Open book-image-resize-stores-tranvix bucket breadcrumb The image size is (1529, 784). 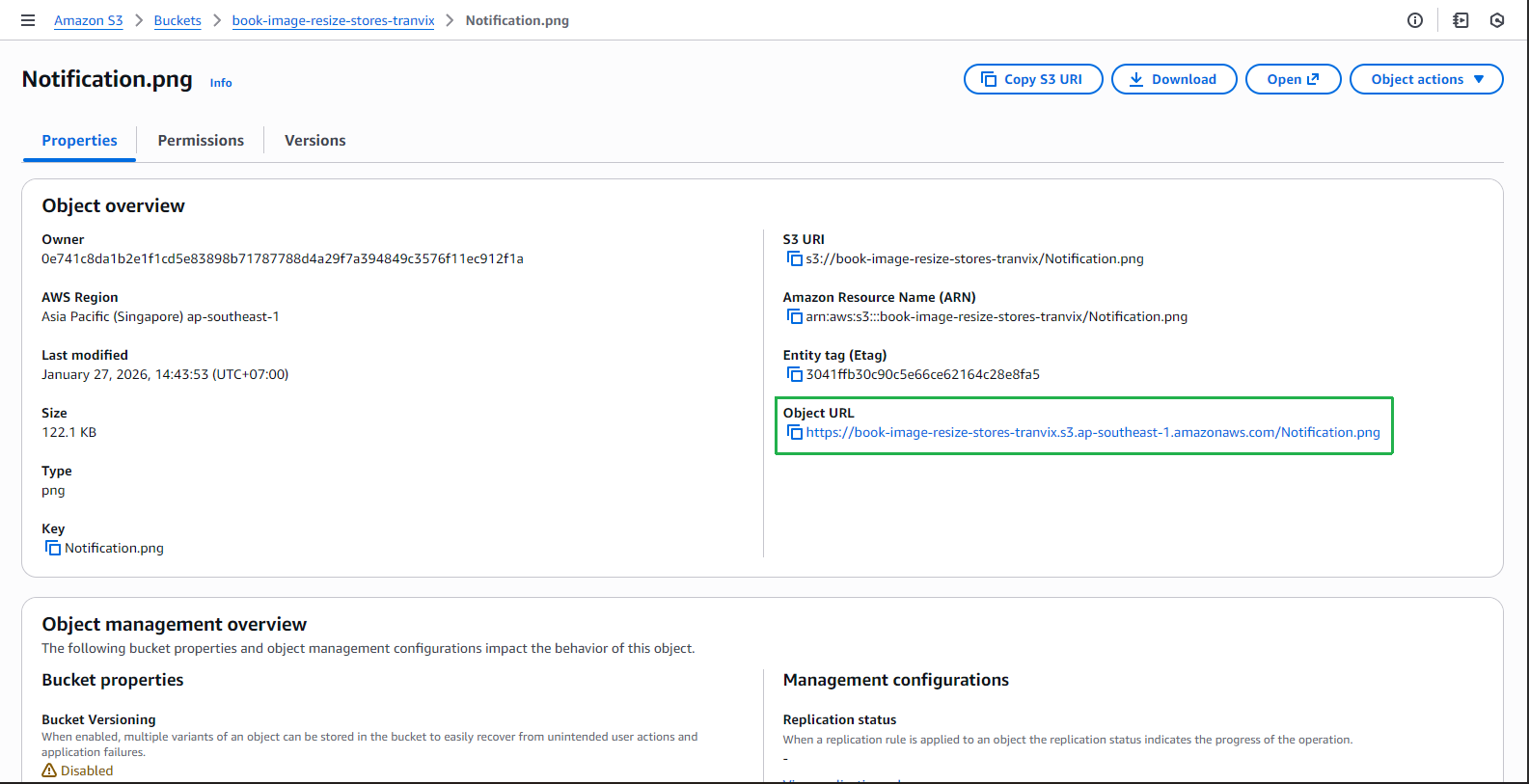click(x=334, y=20)
